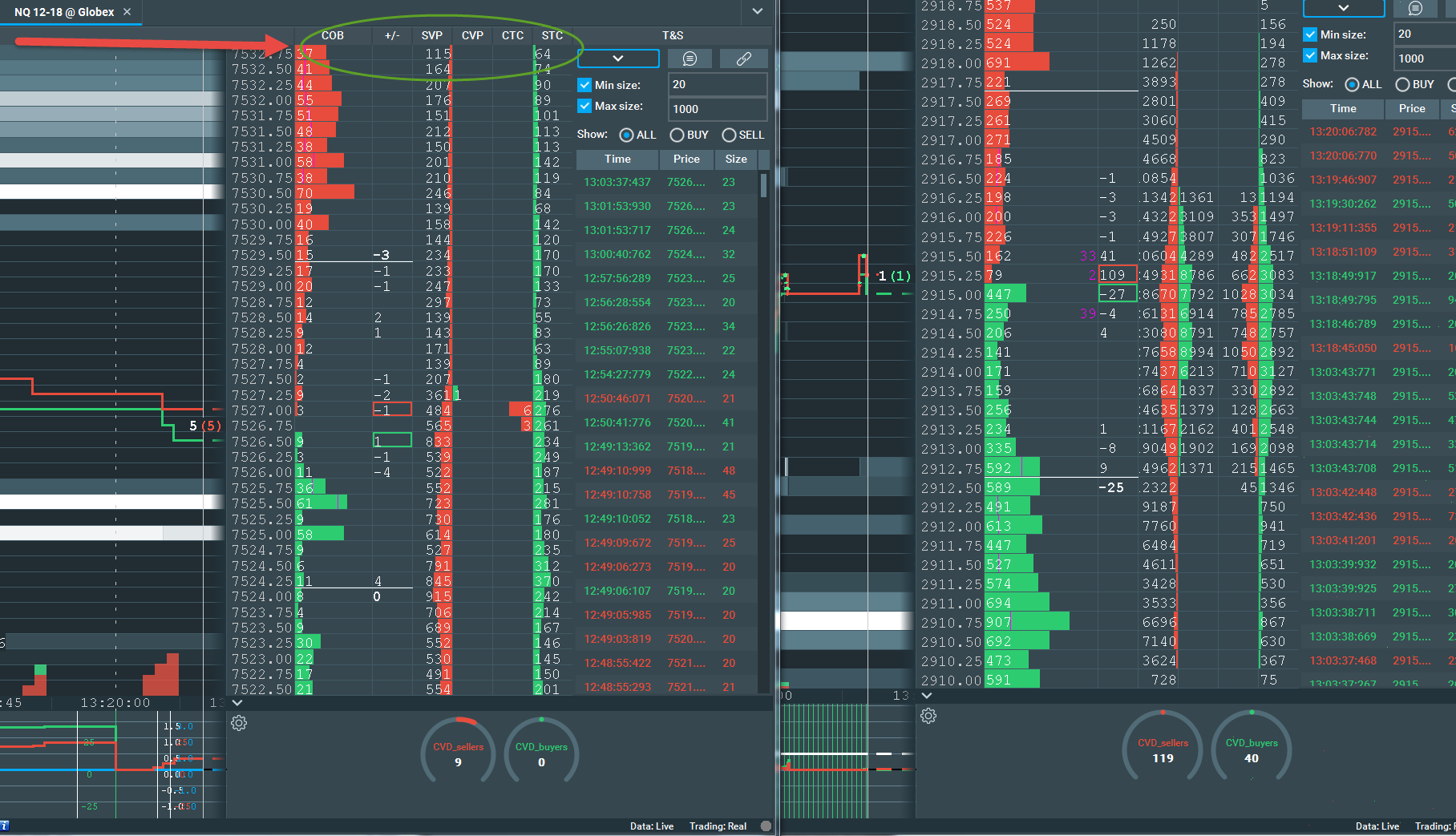This screenshot has height=836, width=1456.
Task: Expand chevron below left price ladder
Action: pos(237,703)
